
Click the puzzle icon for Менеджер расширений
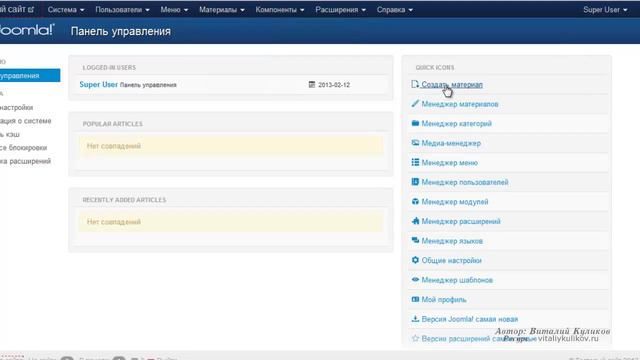415,221
